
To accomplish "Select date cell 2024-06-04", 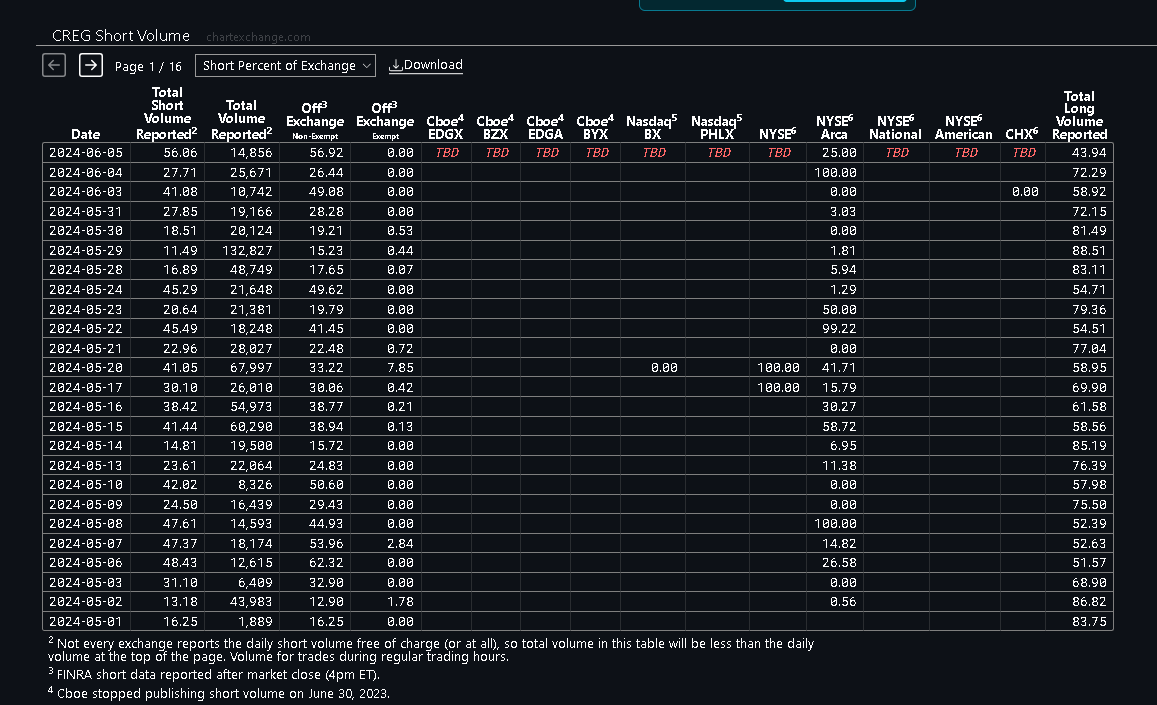I will point(86,172).
